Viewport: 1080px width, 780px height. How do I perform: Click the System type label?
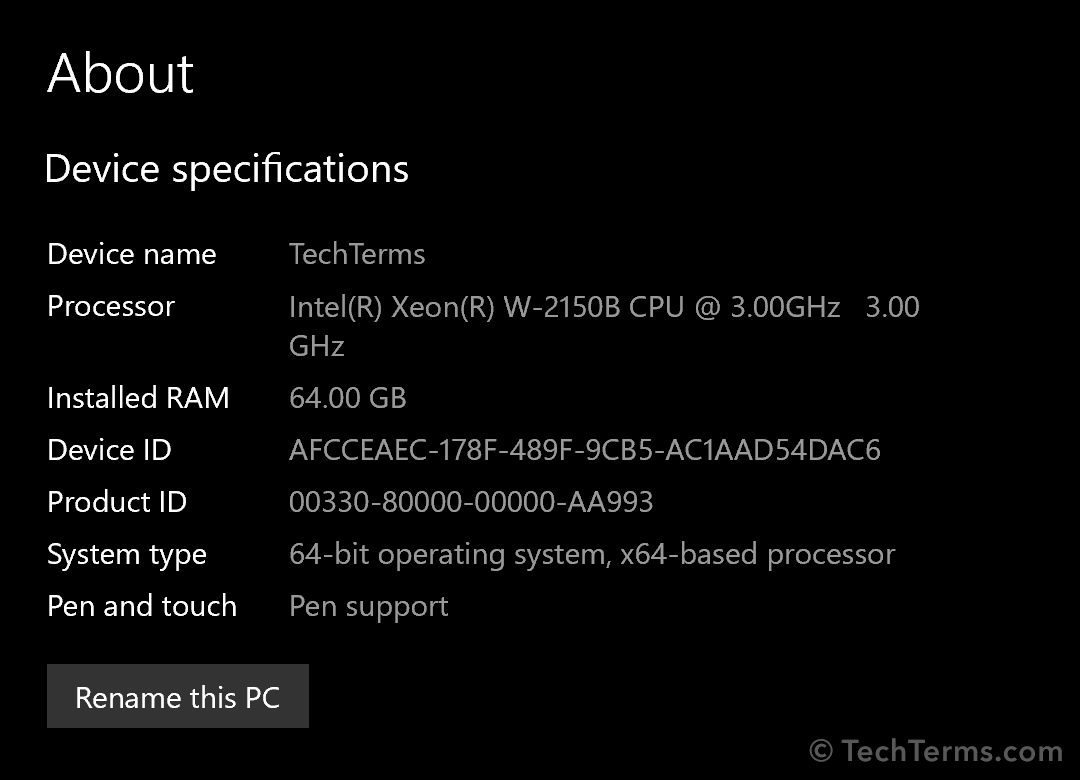pyautogui.click(x=127, y=554)
